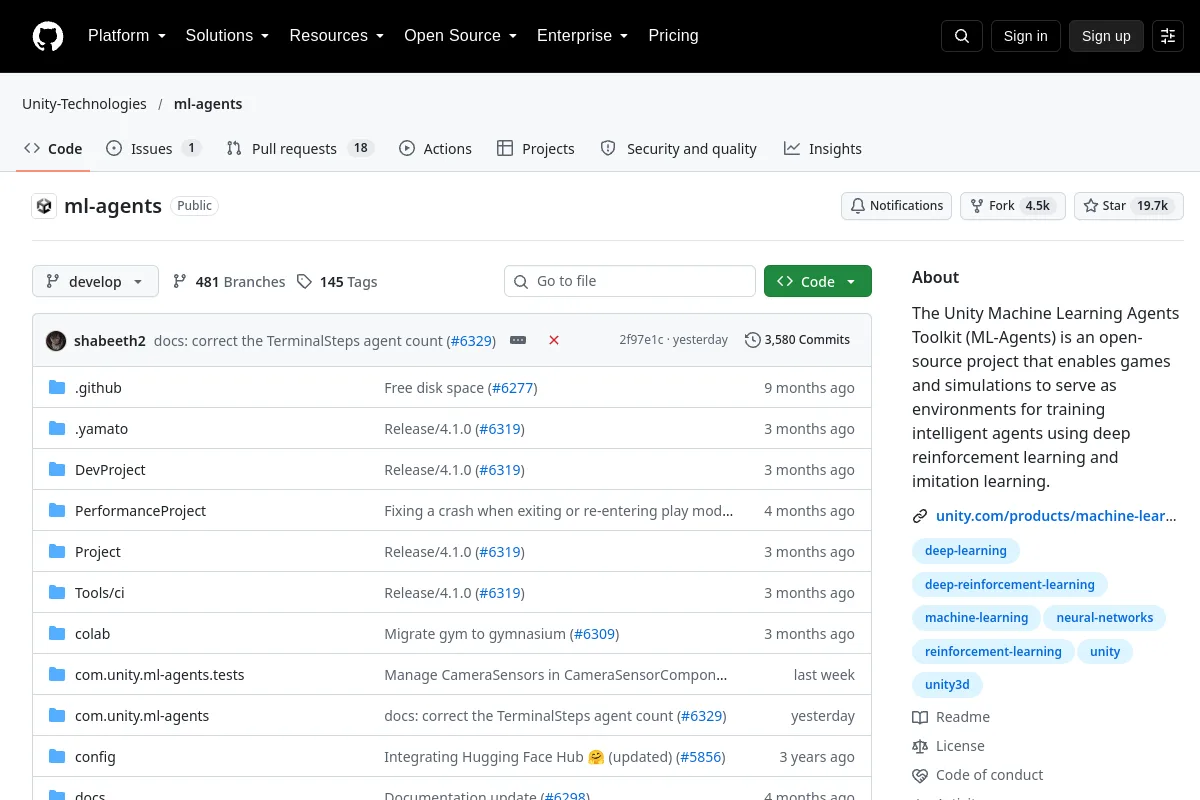Click the search magnifier button
Image resolution: width=1200 pixels, height=800 pixels.
962,36
